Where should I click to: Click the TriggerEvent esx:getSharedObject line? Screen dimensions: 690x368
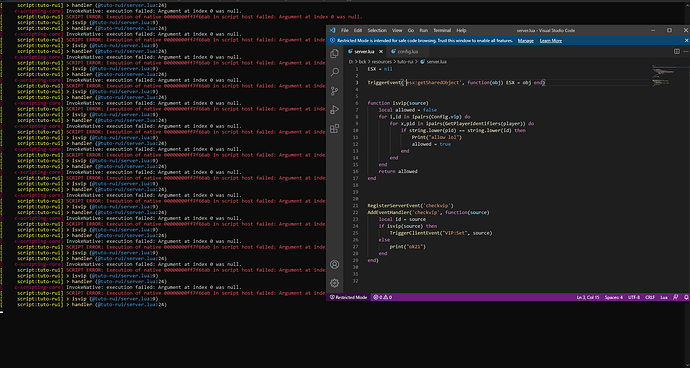[456, 82]
